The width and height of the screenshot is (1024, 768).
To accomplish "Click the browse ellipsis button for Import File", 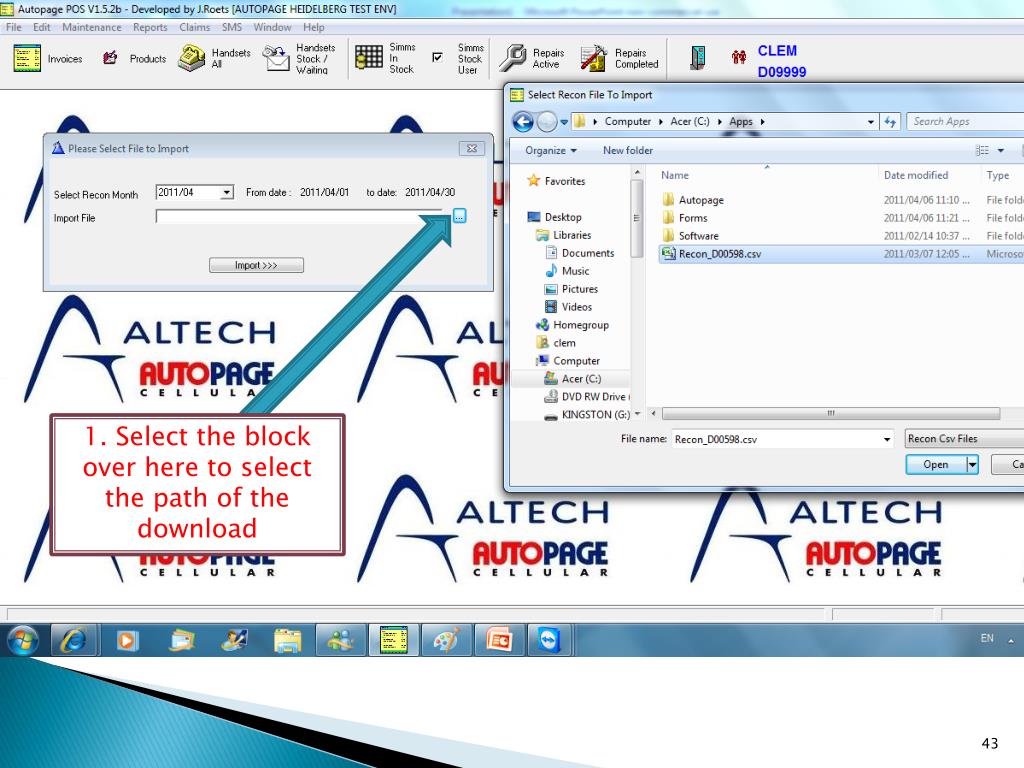I will [460, 216].
